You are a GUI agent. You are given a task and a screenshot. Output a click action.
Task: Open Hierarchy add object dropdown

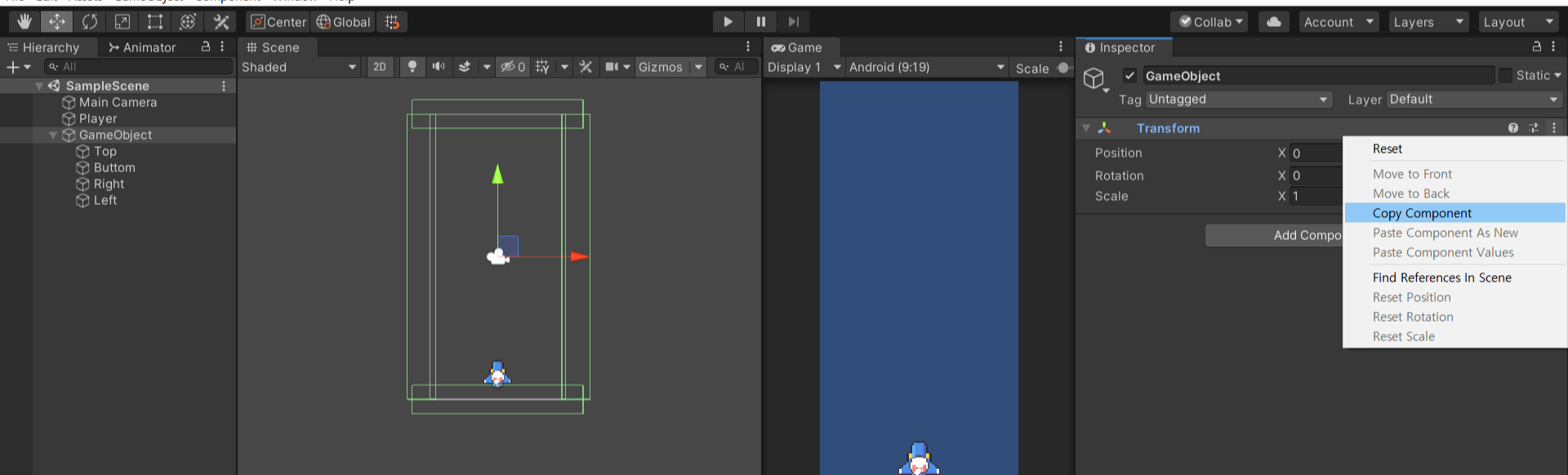tap(19, 67)
